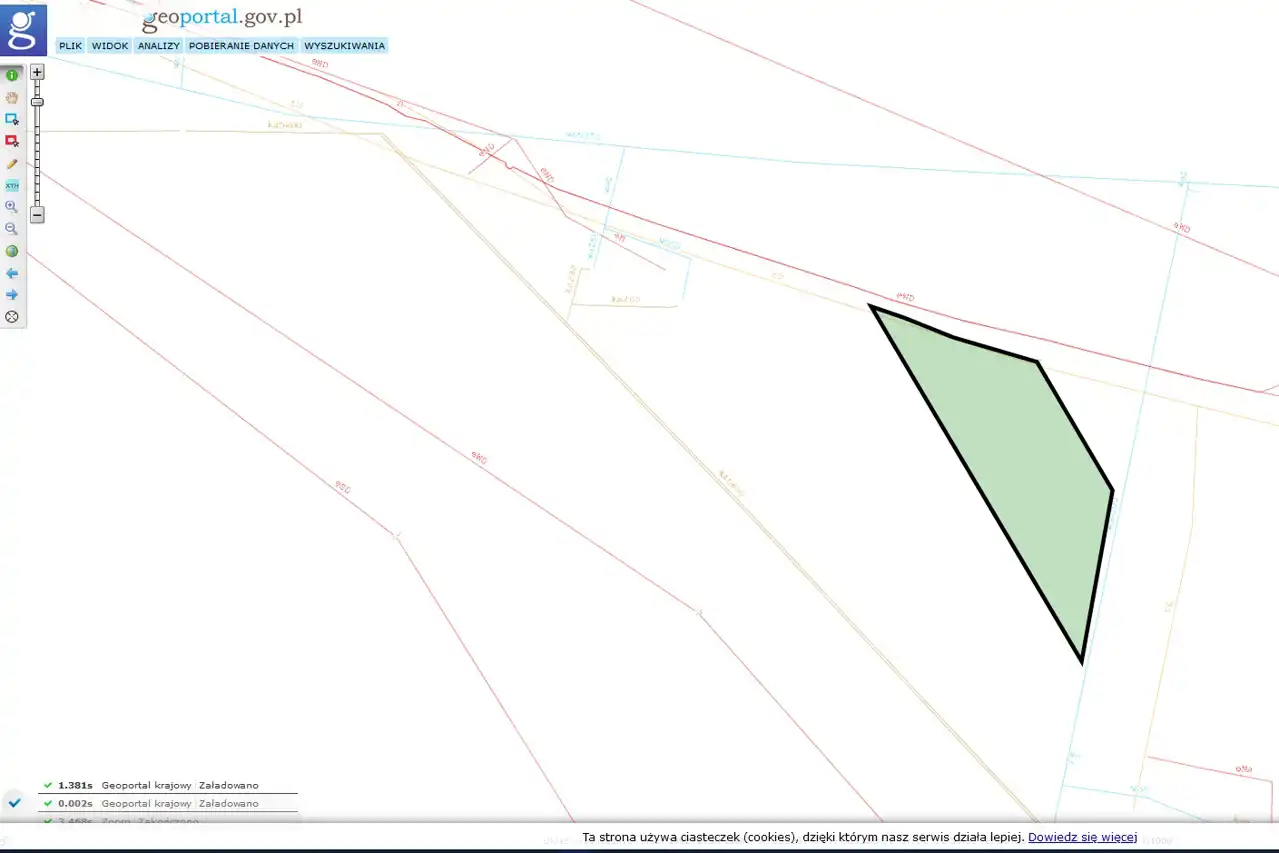Click the zoom level slider handle
Viewport: 1279px width, 853px height.
coord(37,102)
